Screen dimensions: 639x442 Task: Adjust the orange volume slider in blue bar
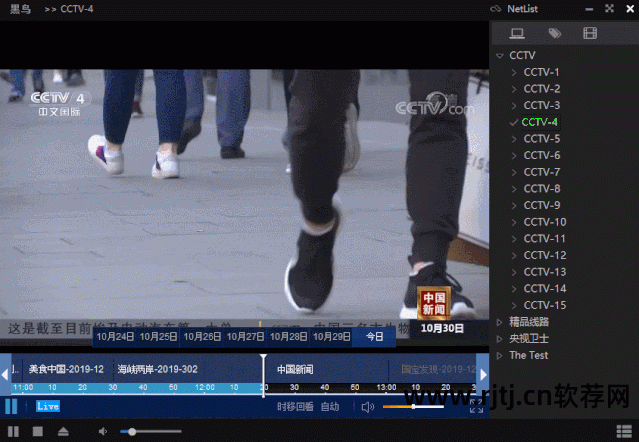[x=413, y=407]
